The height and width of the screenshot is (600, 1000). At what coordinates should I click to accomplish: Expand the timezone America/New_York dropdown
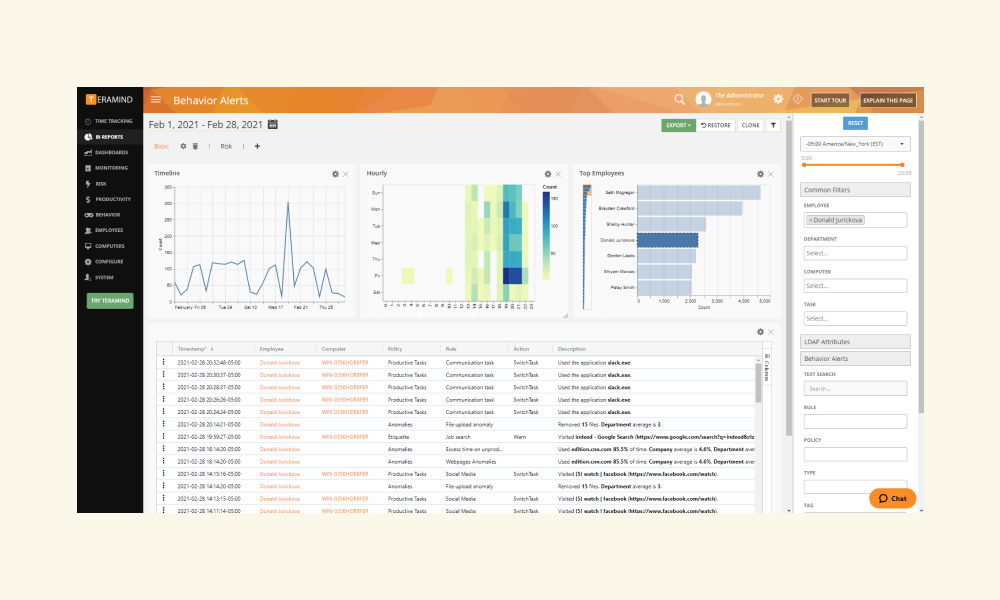click(x=855, y=144)
